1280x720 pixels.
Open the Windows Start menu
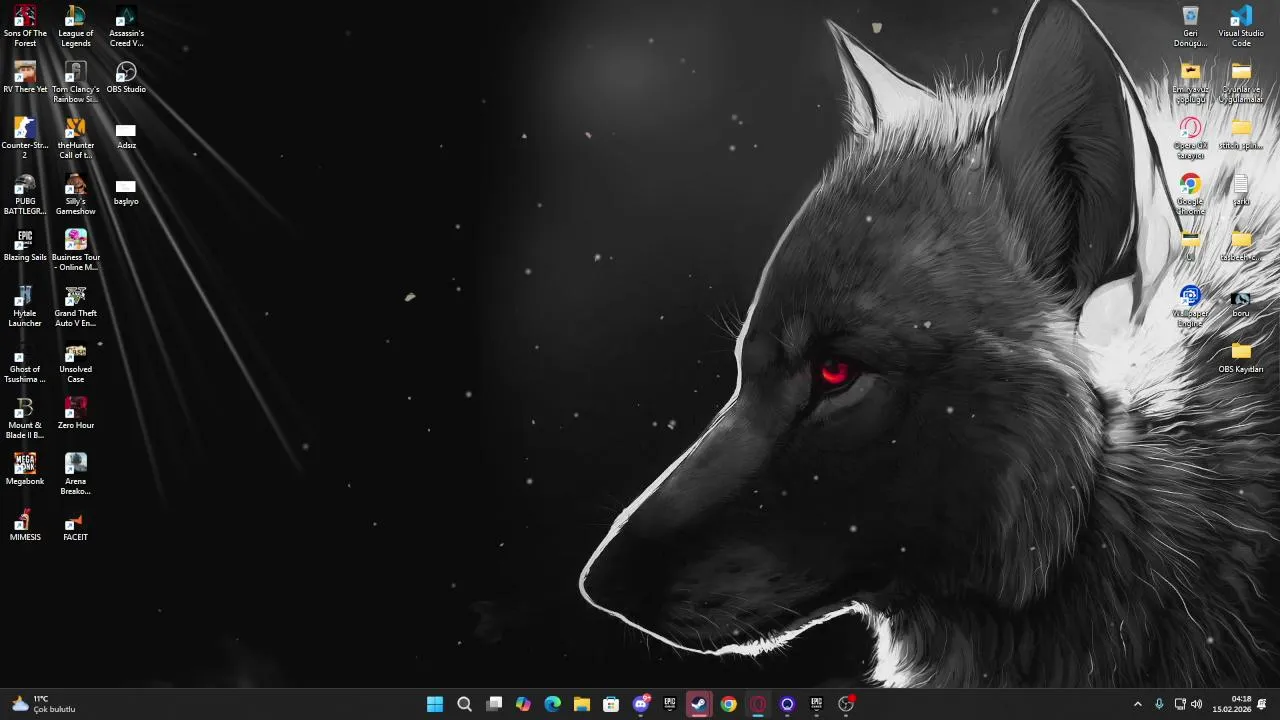435,704
